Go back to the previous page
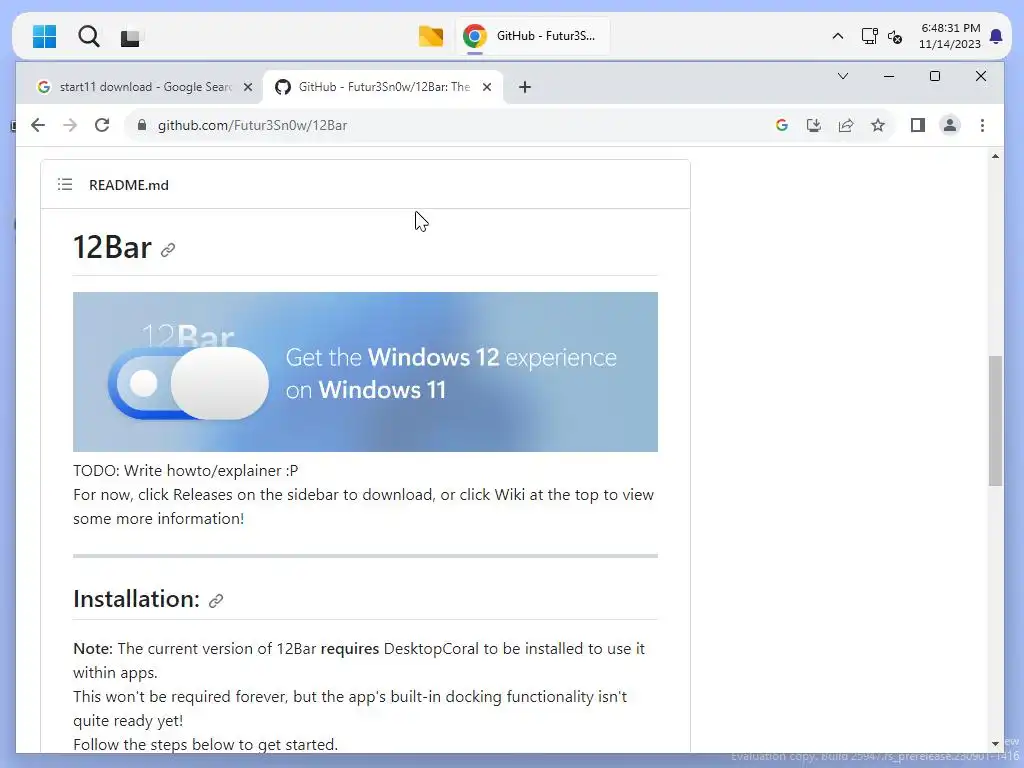The image size is (1024, 768). point(38,125)
